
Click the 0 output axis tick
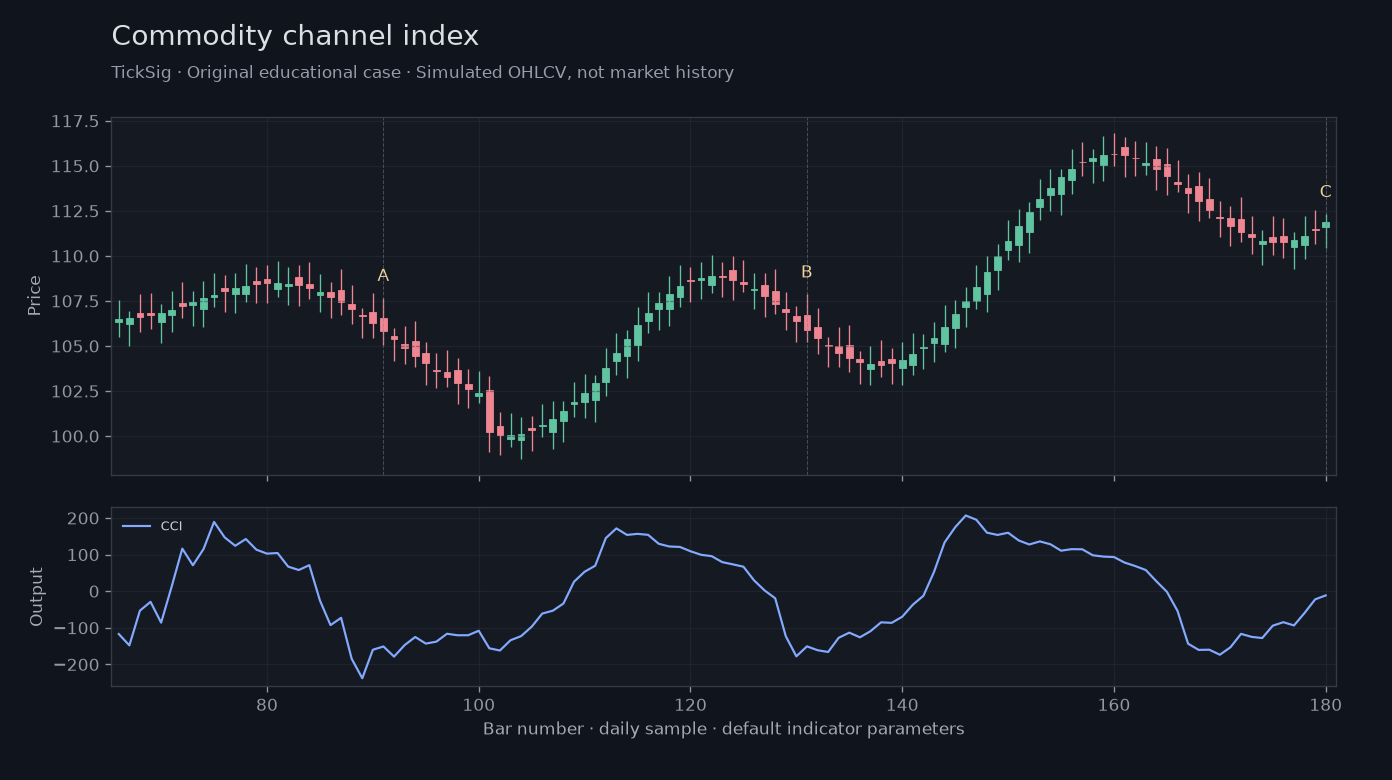click(x=94, y=592)
